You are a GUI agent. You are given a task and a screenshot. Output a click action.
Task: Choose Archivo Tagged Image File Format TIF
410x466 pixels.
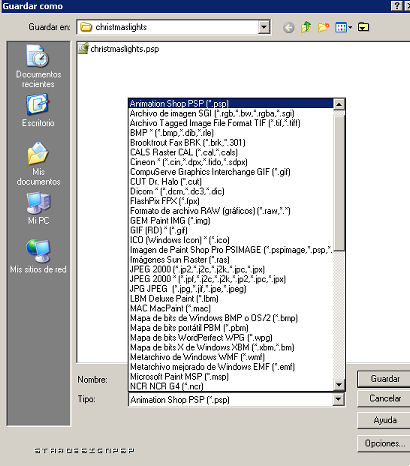pyautogui.click(x=231, y=123)
